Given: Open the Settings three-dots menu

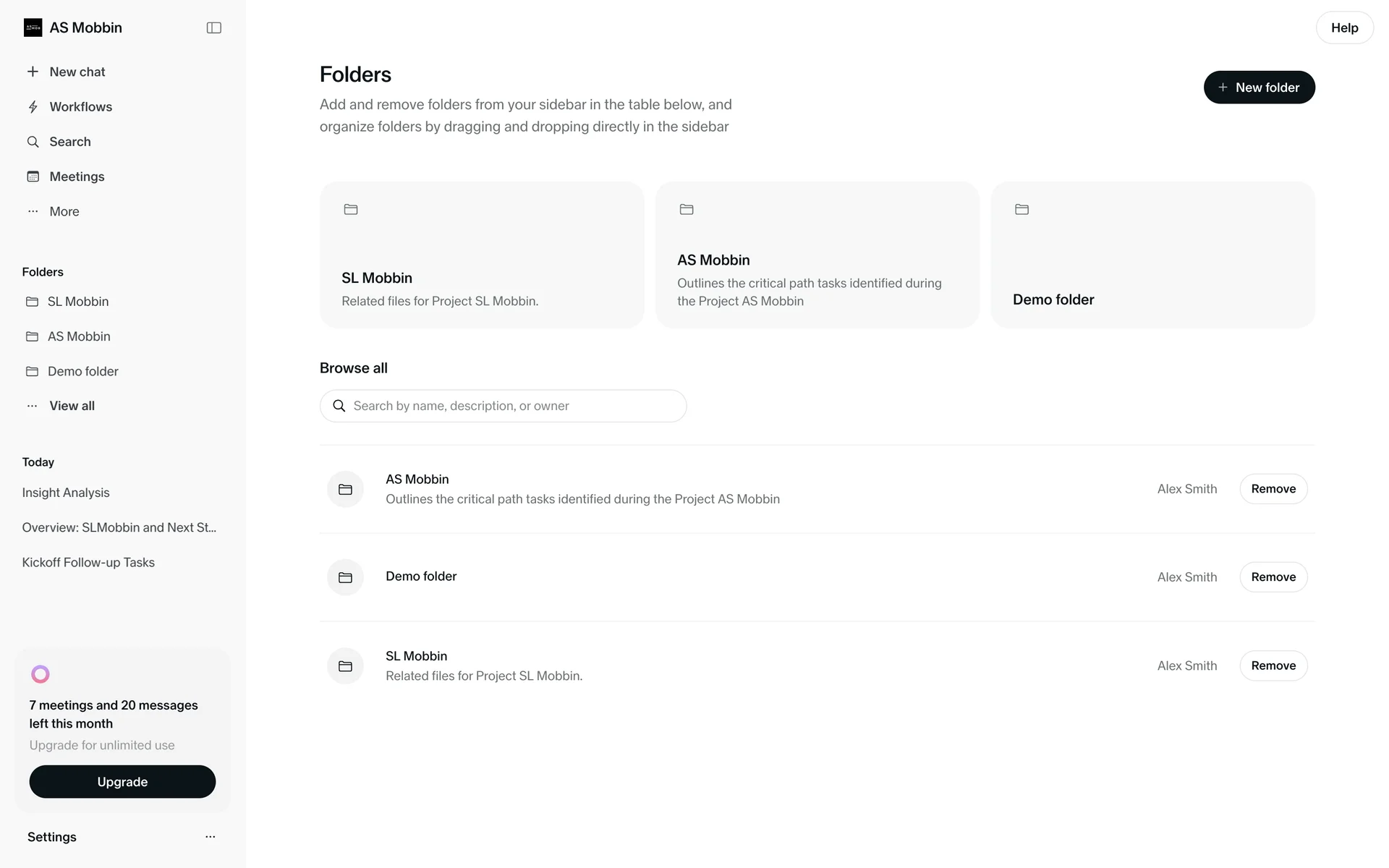Looking at the screenshot, I should [x=210, y=837].
